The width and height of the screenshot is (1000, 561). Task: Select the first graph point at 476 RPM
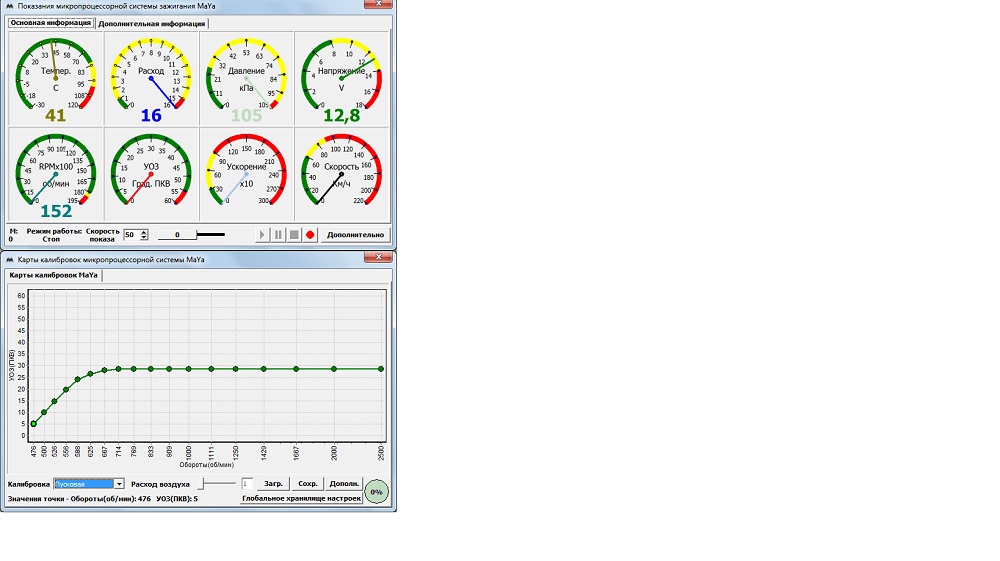tap(33, 424)
